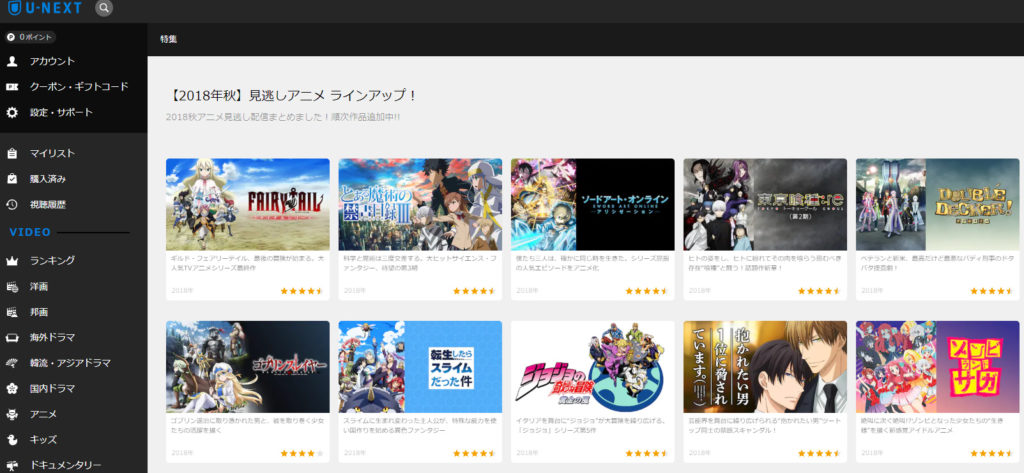Open 韓流・アジアドラマ category
This screenshot has height=473, width=1024.
point(70,363)
